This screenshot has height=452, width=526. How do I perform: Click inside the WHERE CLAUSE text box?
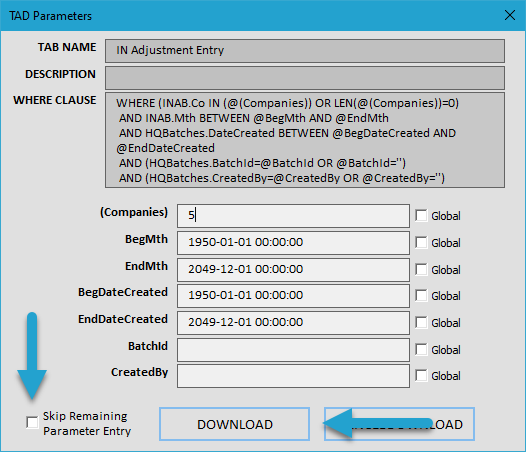pos(305,140)
